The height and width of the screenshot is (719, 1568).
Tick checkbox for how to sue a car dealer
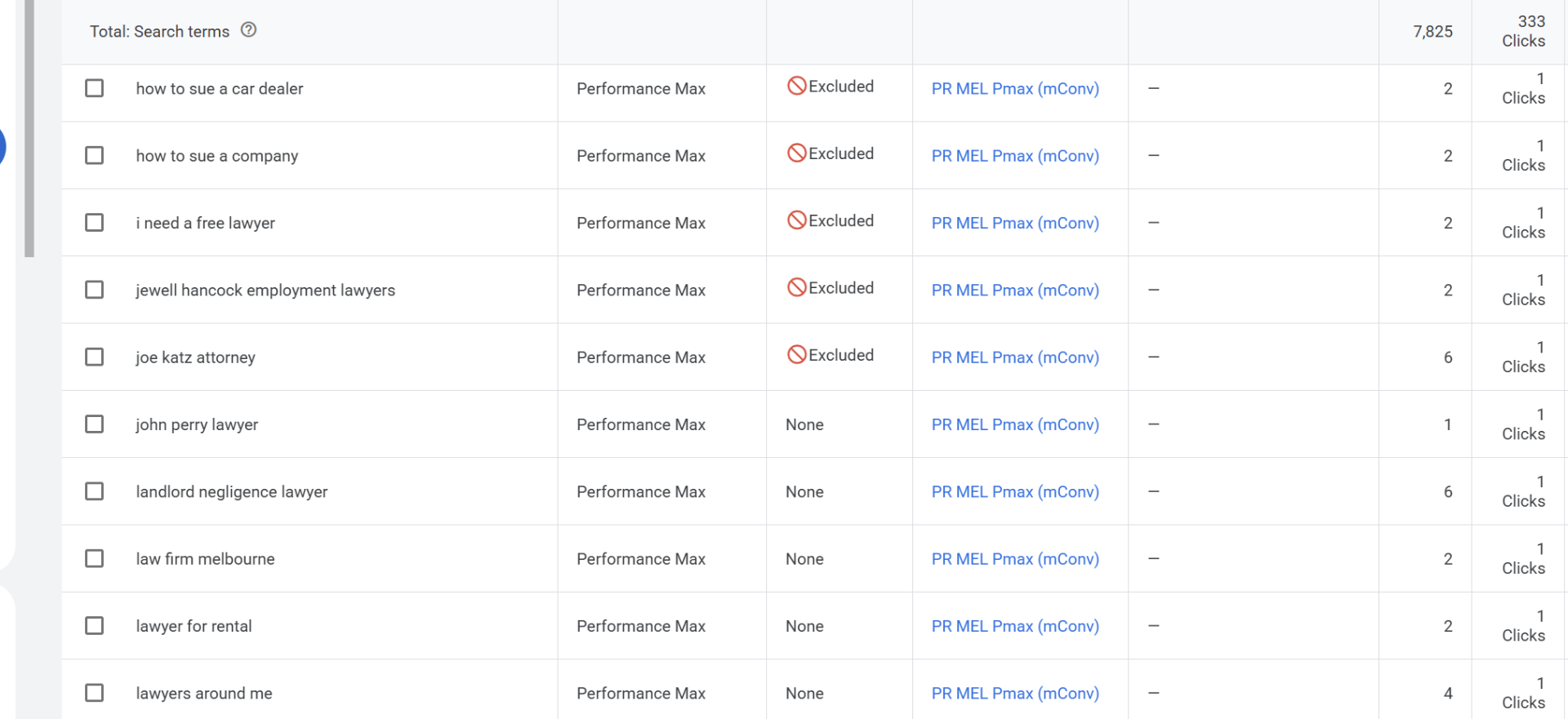click(95, 88)
